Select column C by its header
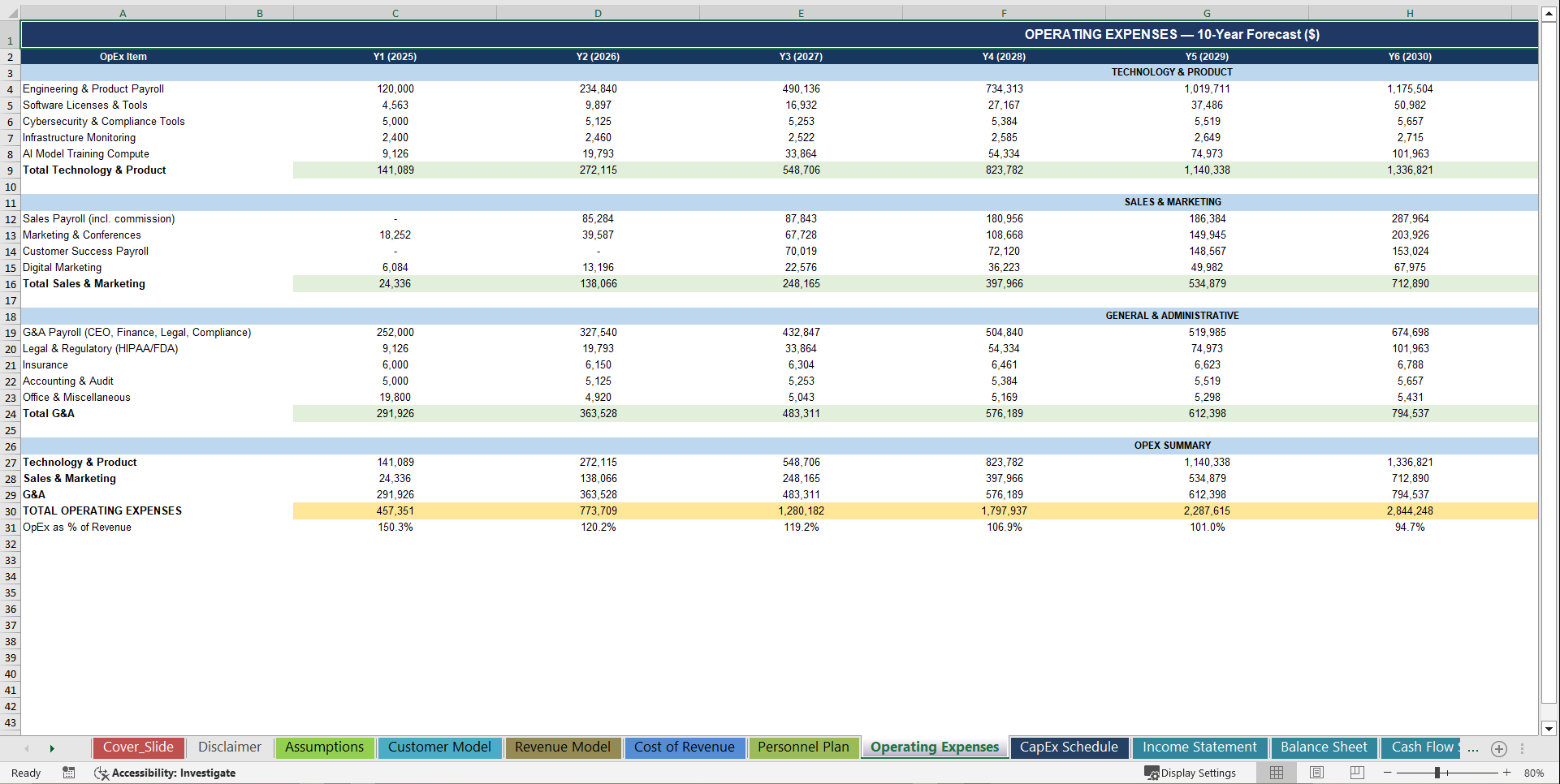This screenshot has width=1560, height=784. tap(395, 12)
